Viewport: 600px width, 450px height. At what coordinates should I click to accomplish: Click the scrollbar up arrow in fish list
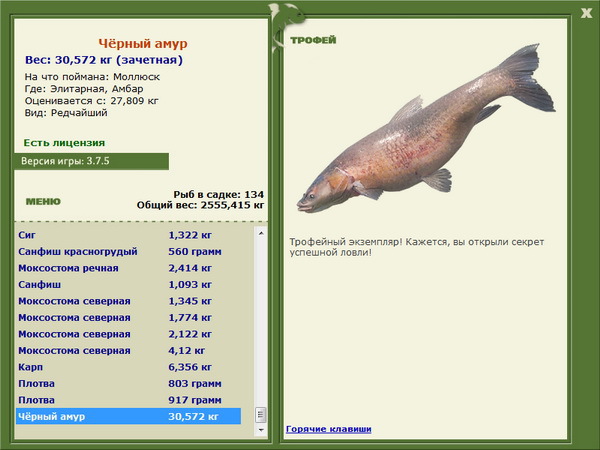261,233
